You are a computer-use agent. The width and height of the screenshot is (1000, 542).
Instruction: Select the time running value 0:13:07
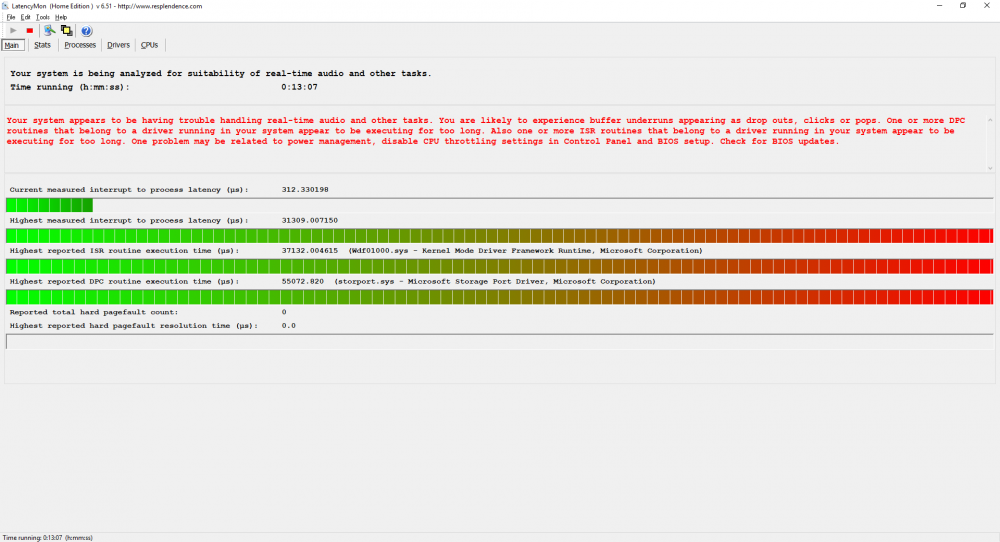click(x=299, y=87)
